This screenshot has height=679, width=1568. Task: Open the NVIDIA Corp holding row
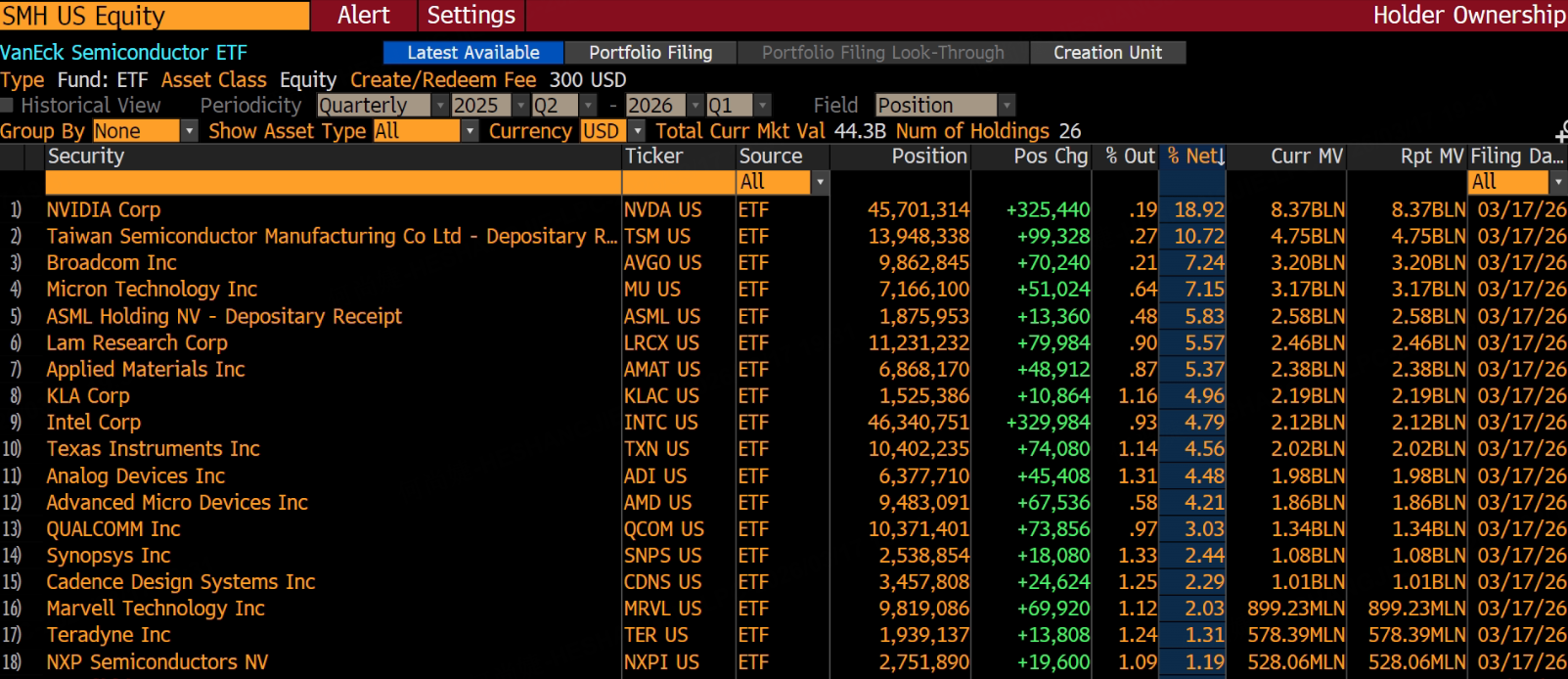pyautogui.click(x=104, y=209)
